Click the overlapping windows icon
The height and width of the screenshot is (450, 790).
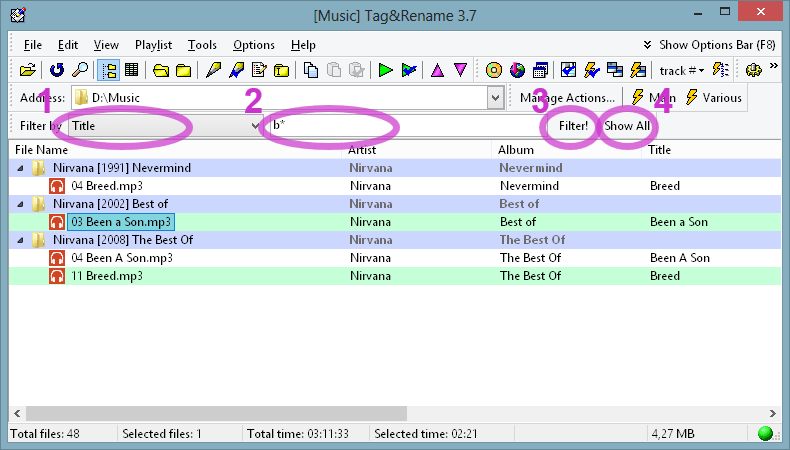point(615,70)
